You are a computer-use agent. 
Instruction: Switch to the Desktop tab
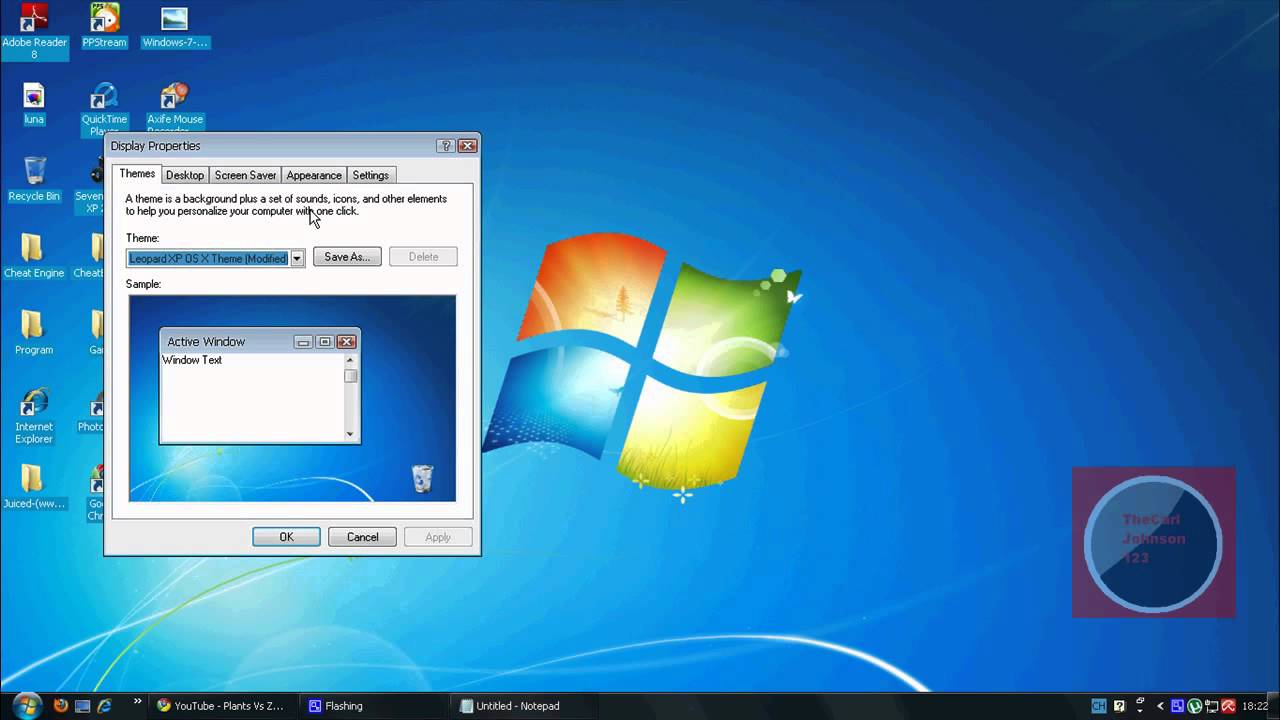point(185,175)
